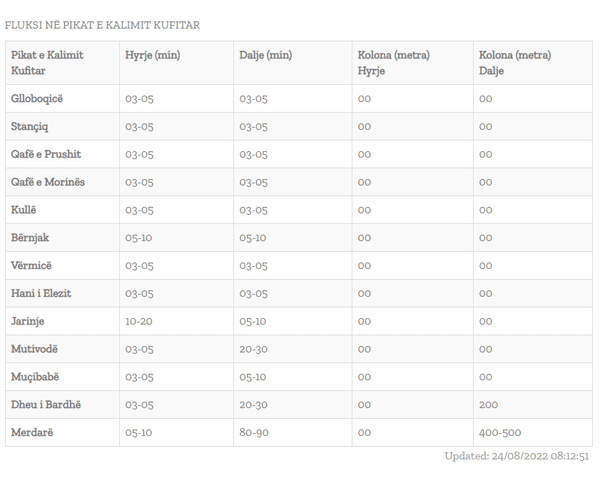Click Jarinje's 10-20 entry time
Viewport: 600px width, 483px height.
[139, 321]
